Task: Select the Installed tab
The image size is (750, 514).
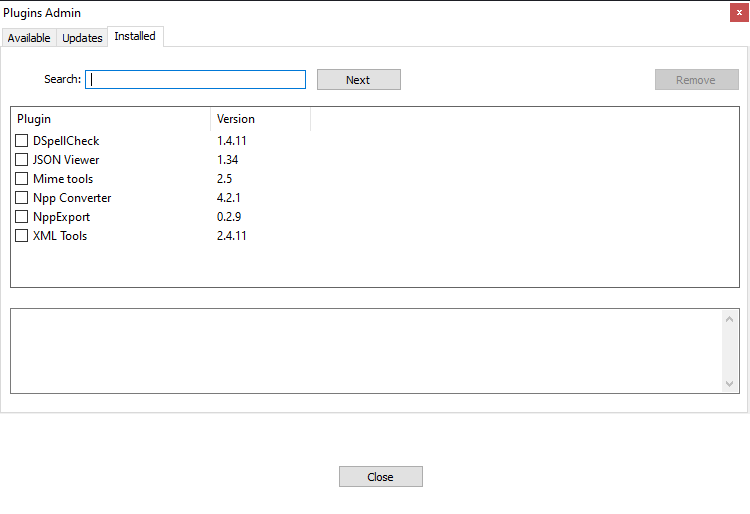Action: click(135, 36)
